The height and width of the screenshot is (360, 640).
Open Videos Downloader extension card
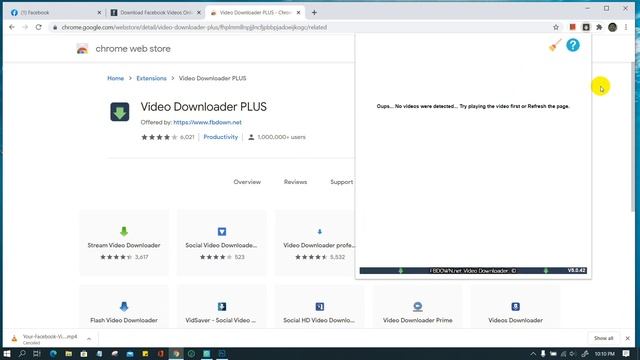tap(516, 307)
